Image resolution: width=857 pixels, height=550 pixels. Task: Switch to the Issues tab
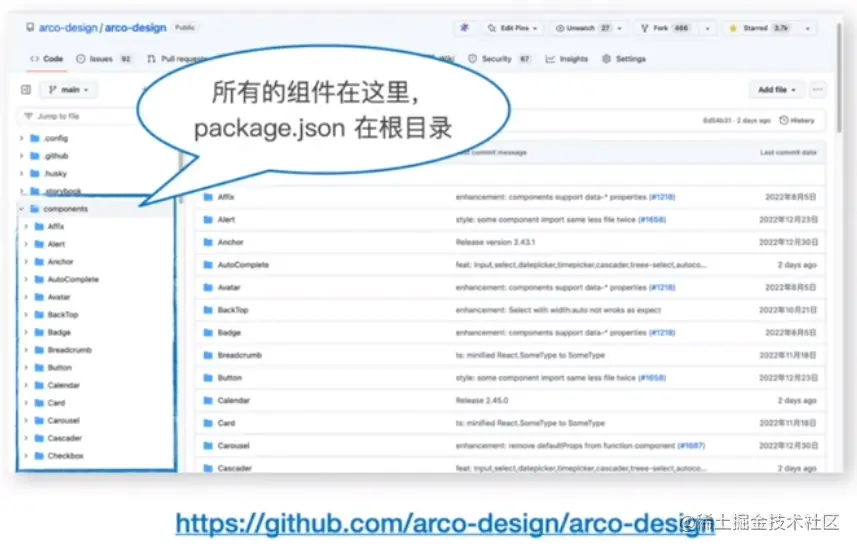104,58
